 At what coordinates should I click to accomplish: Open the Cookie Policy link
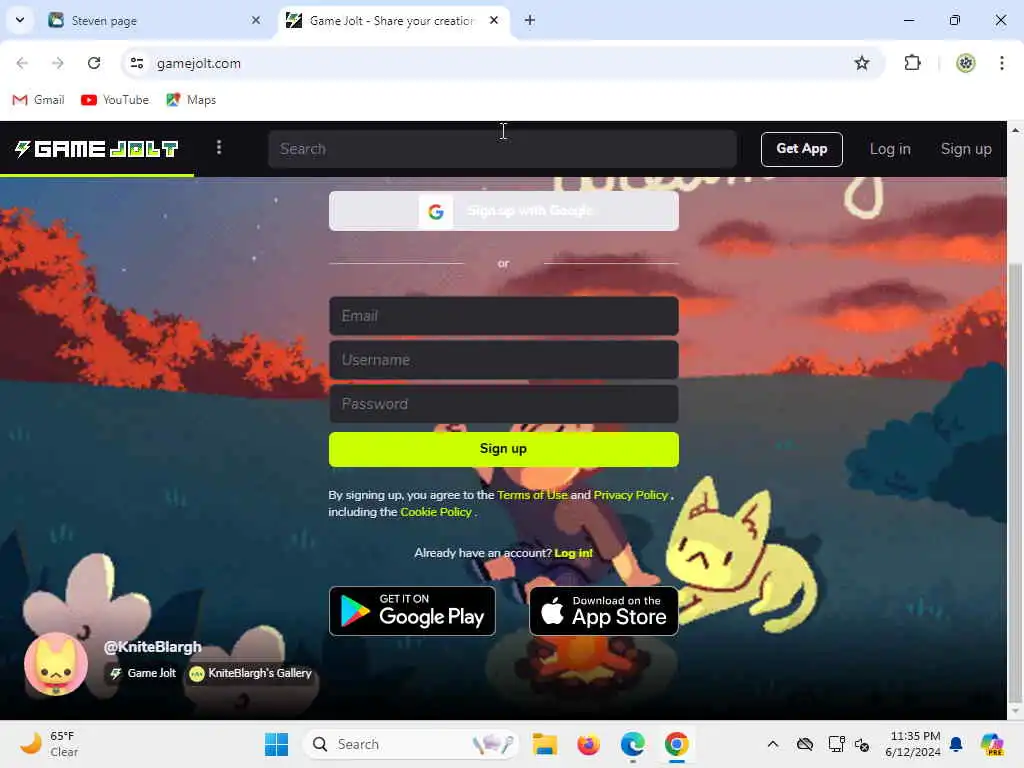[x=436, y=512]
